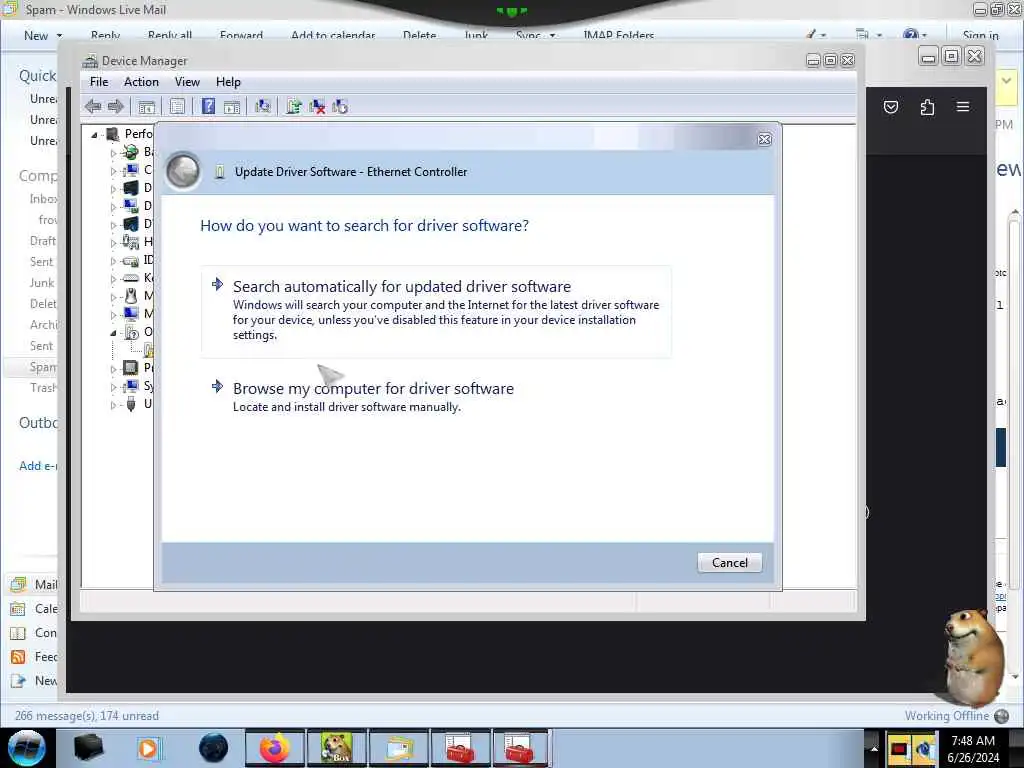This screenshot has width=1024, height=768.
Task: Click Save to Pocket icon in Firefox
Action: point(891,106)
